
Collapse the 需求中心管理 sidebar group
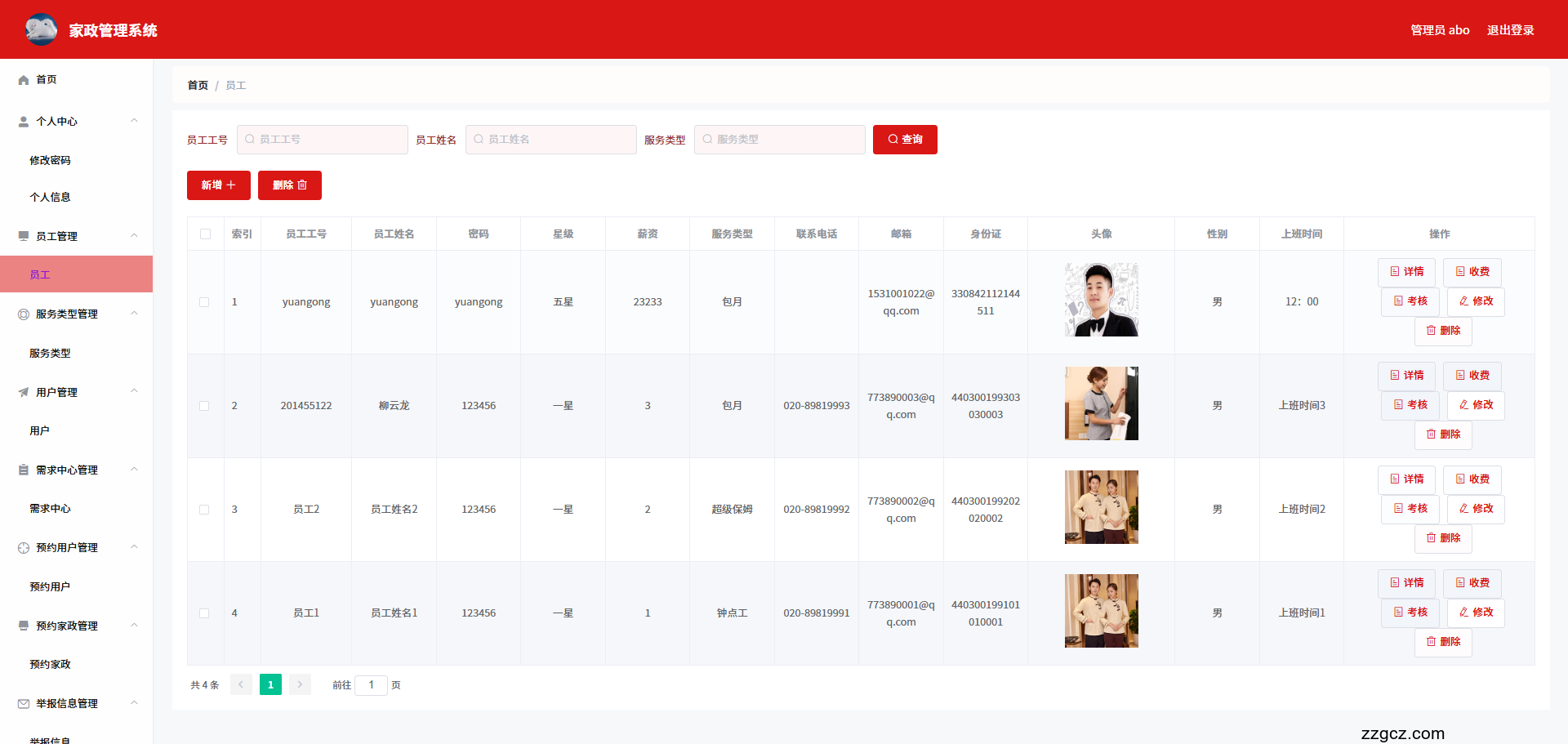coord(134,470)
